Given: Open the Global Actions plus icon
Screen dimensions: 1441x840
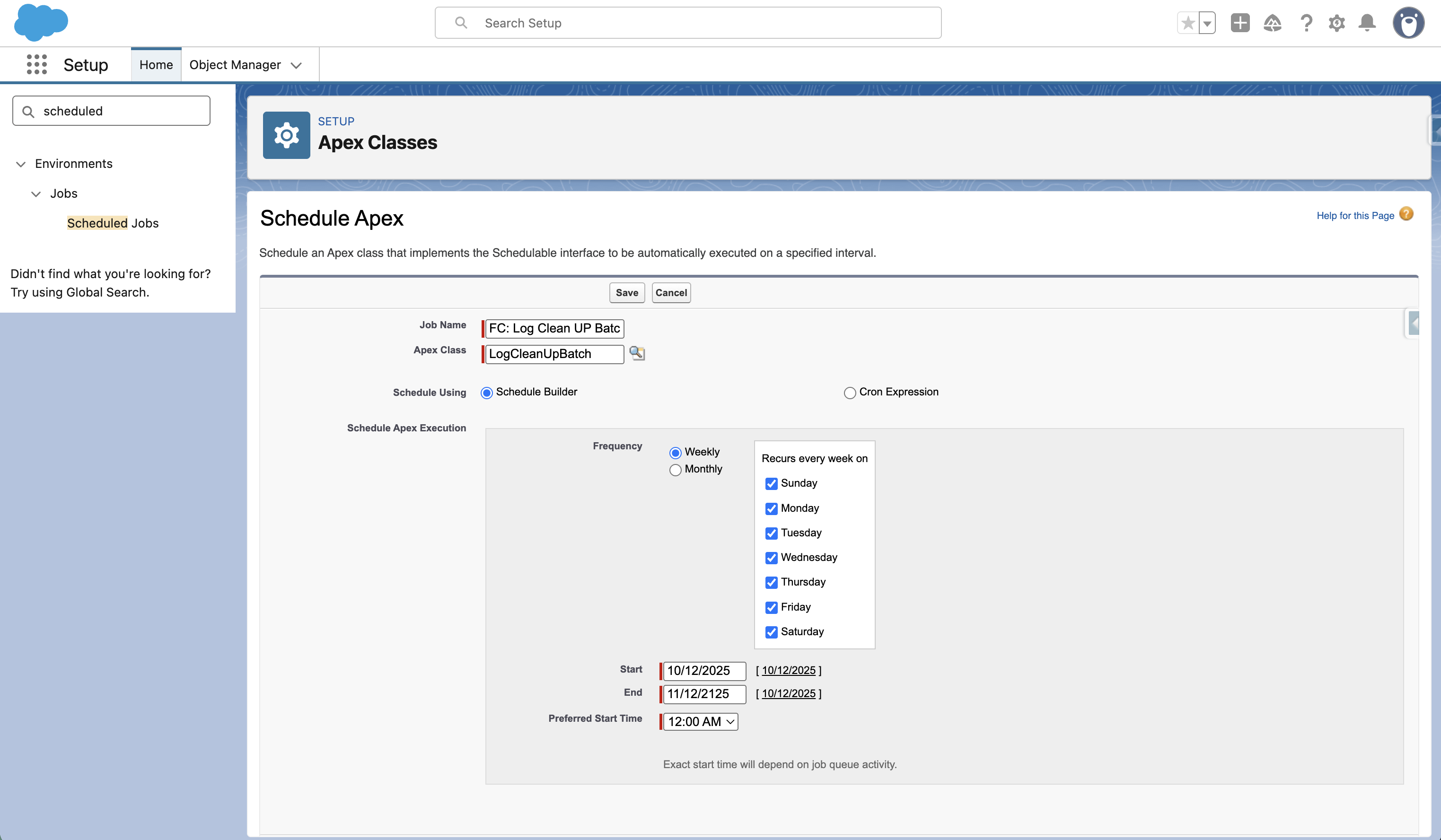Looking at the screenshot, I should click(x=1240, y=23).
